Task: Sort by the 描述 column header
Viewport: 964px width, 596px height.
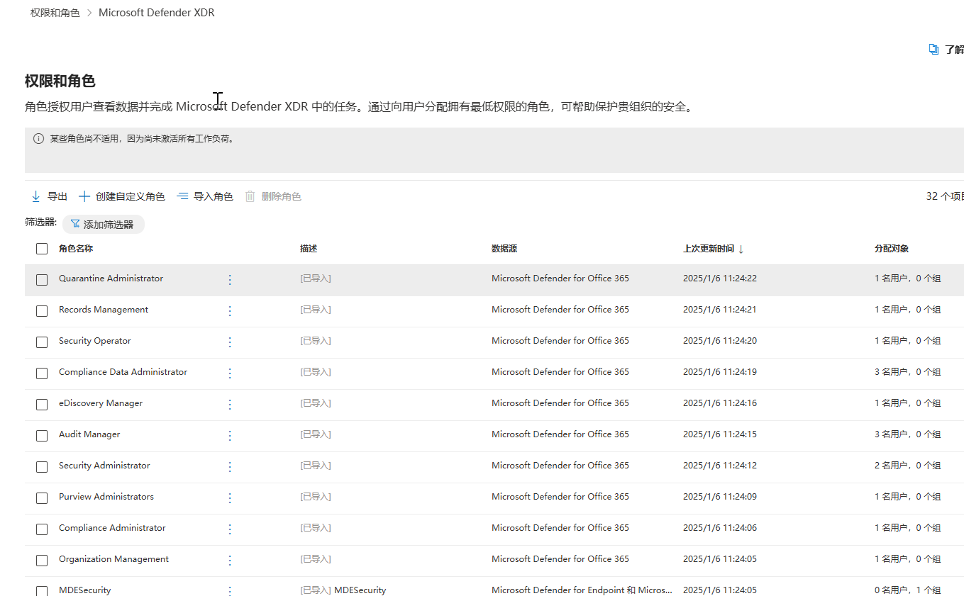Action: [x=309, y=248]
